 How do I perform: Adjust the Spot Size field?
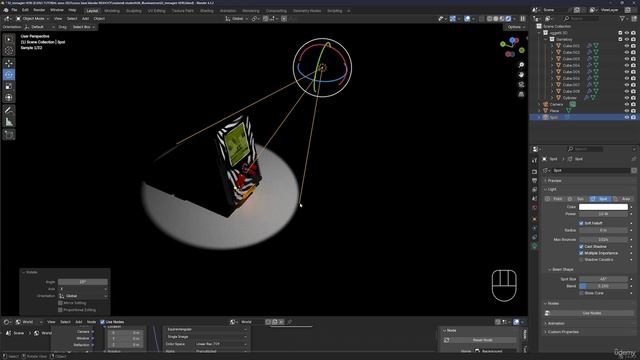click(603, 279)
